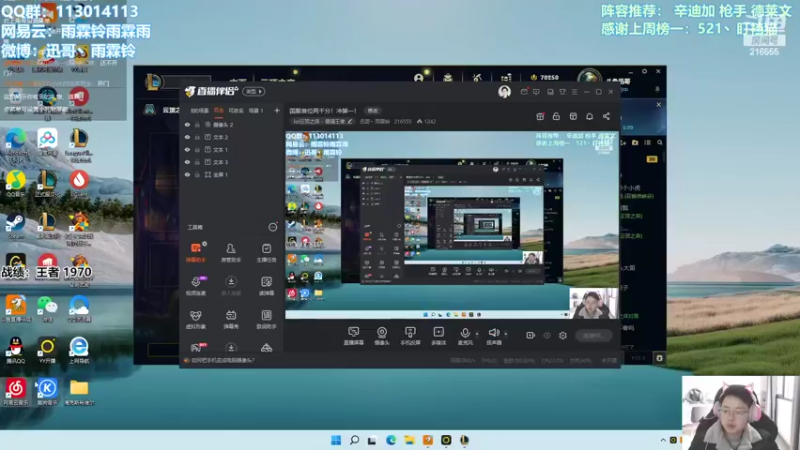The width and height of the screenshot is (800, 450).
Task: Open the phone camera help link at bottom
Action: point(222,360)
